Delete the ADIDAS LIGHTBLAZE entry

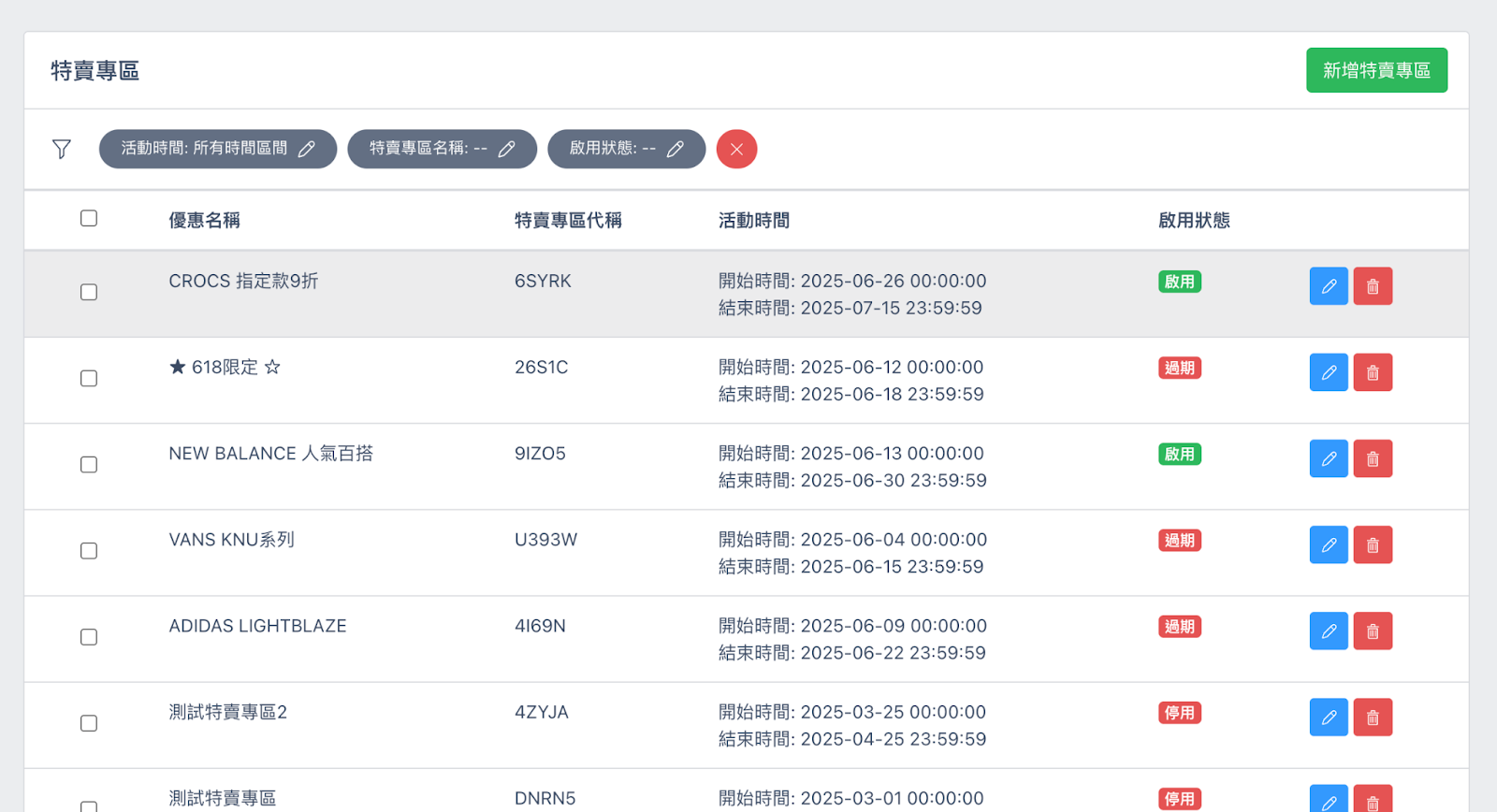pos(1373,631)
